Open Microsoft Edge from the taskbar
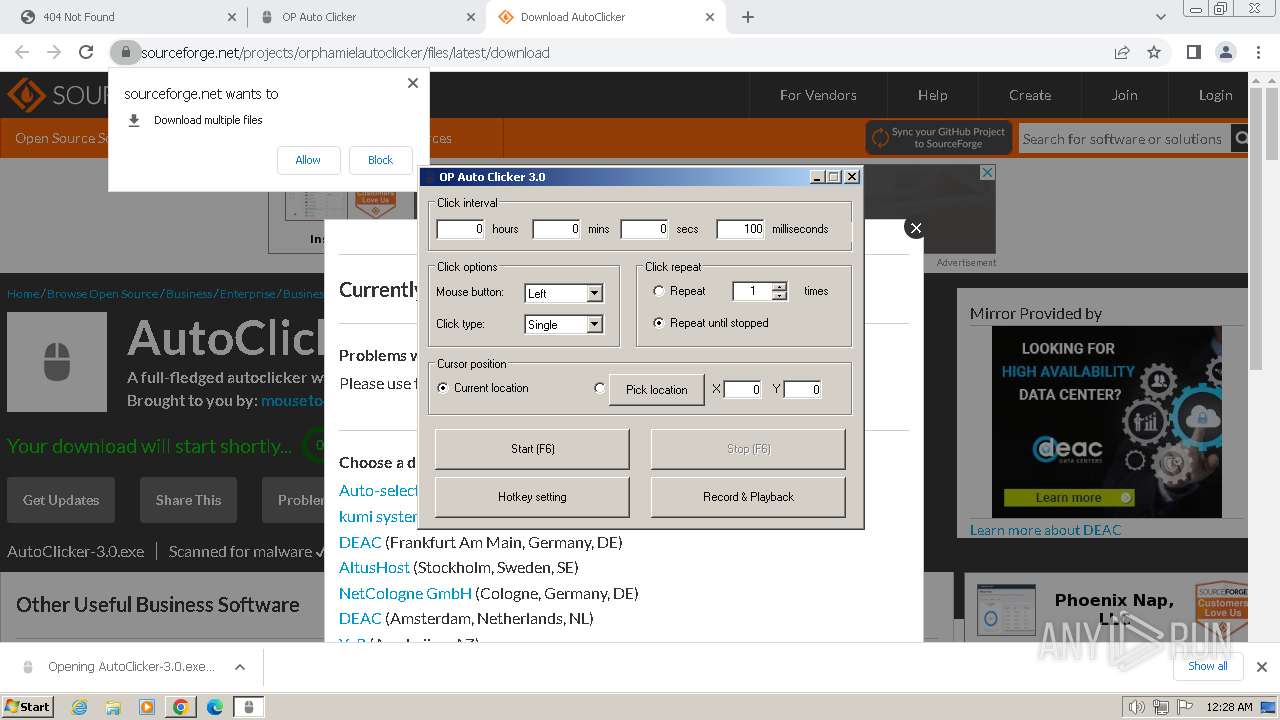 214,707
